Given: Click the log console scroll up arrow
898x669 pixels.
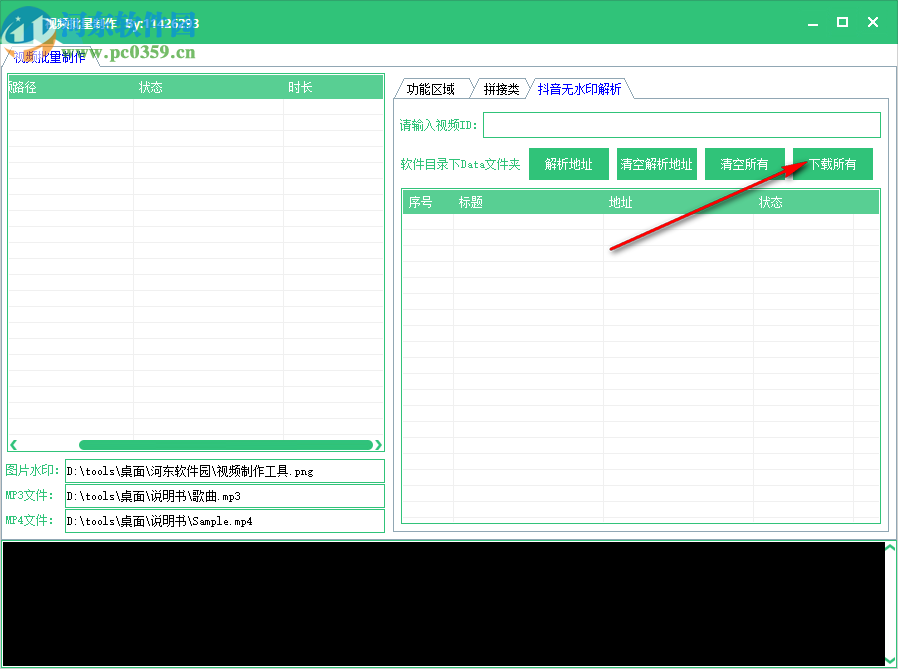Looking at the screenshot, I should [x=890, y=548].
